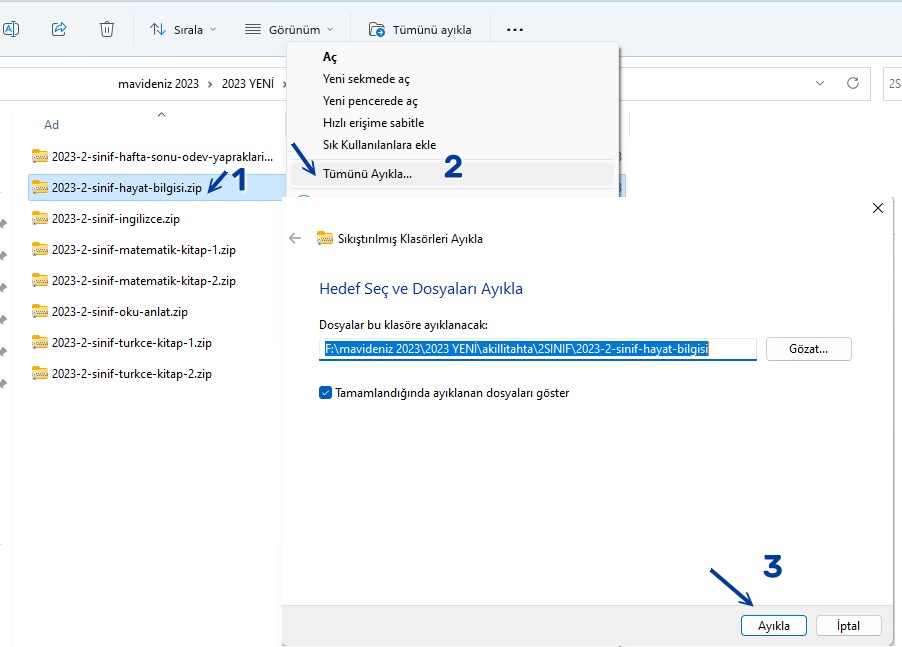Click the Rename icon in the toolbar

click(x=10, y=30)
